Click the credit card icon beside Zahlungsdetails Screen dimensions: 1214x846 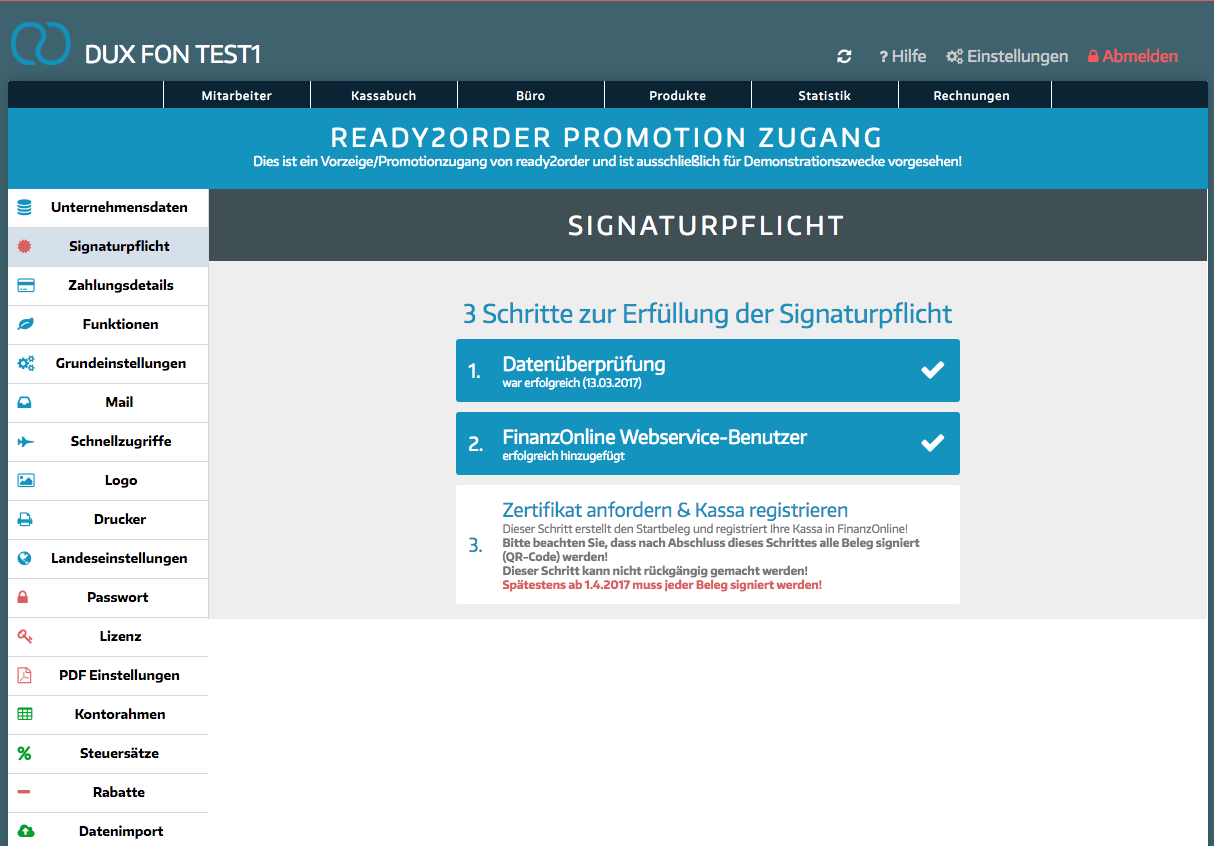(x=26, y=286)
